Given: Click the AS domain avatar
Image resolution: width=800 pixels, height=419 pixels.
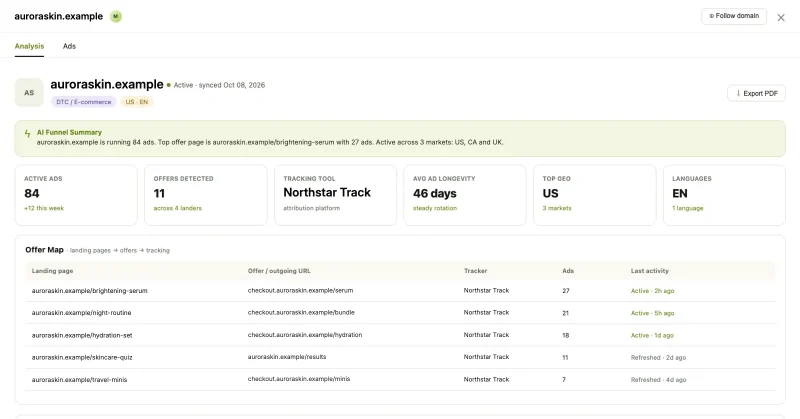Looking at the screenshot, I should (x=29, y=92).
